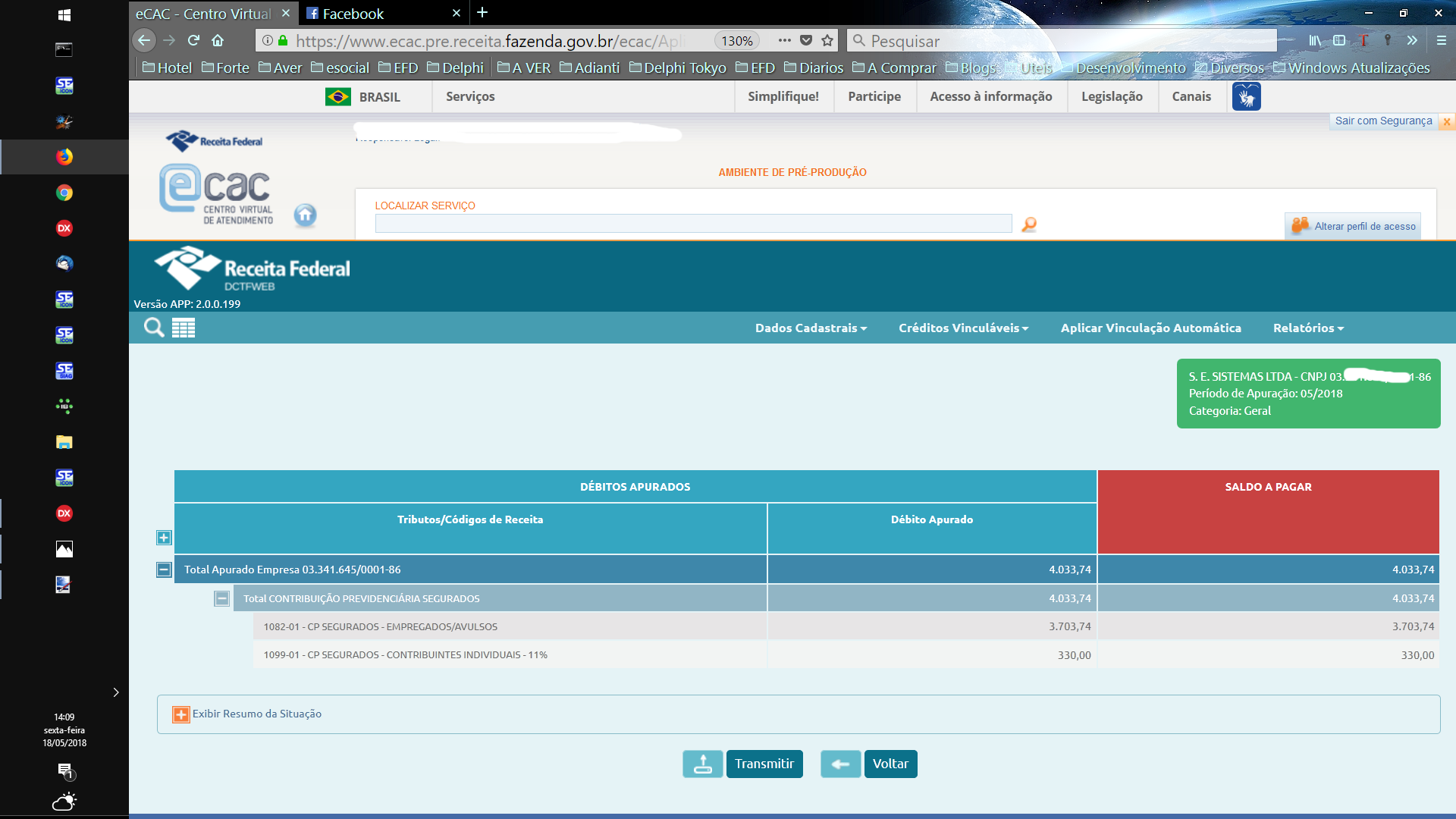Open the Canais menu item
The height and width of the screenshot is (819, 1456).
1191,96
